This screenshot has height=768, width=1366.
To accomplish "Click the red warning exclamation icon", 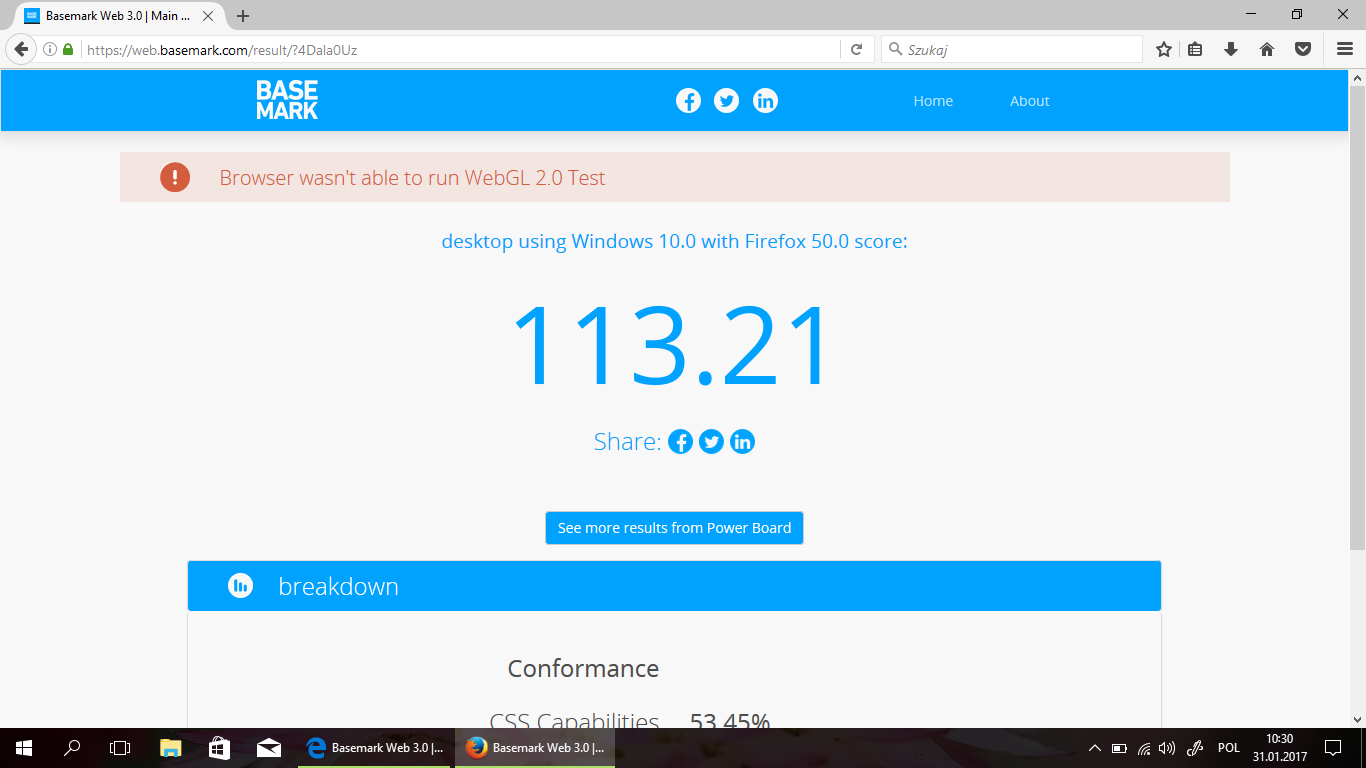I will pos(175,178).
